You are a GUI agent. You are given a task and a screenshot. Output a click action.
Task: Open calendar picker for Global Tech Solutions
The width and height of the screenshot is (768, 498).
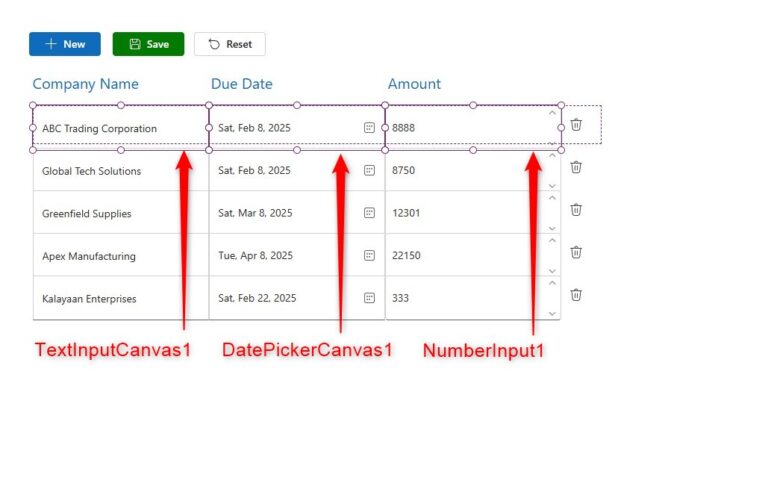point(369,171)
